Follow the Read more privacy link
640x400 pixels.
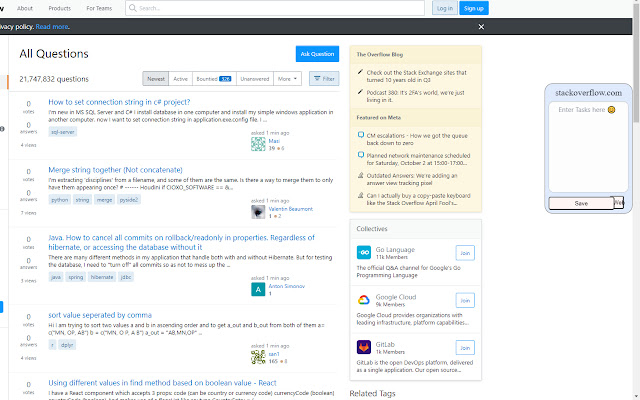(52, 27)
